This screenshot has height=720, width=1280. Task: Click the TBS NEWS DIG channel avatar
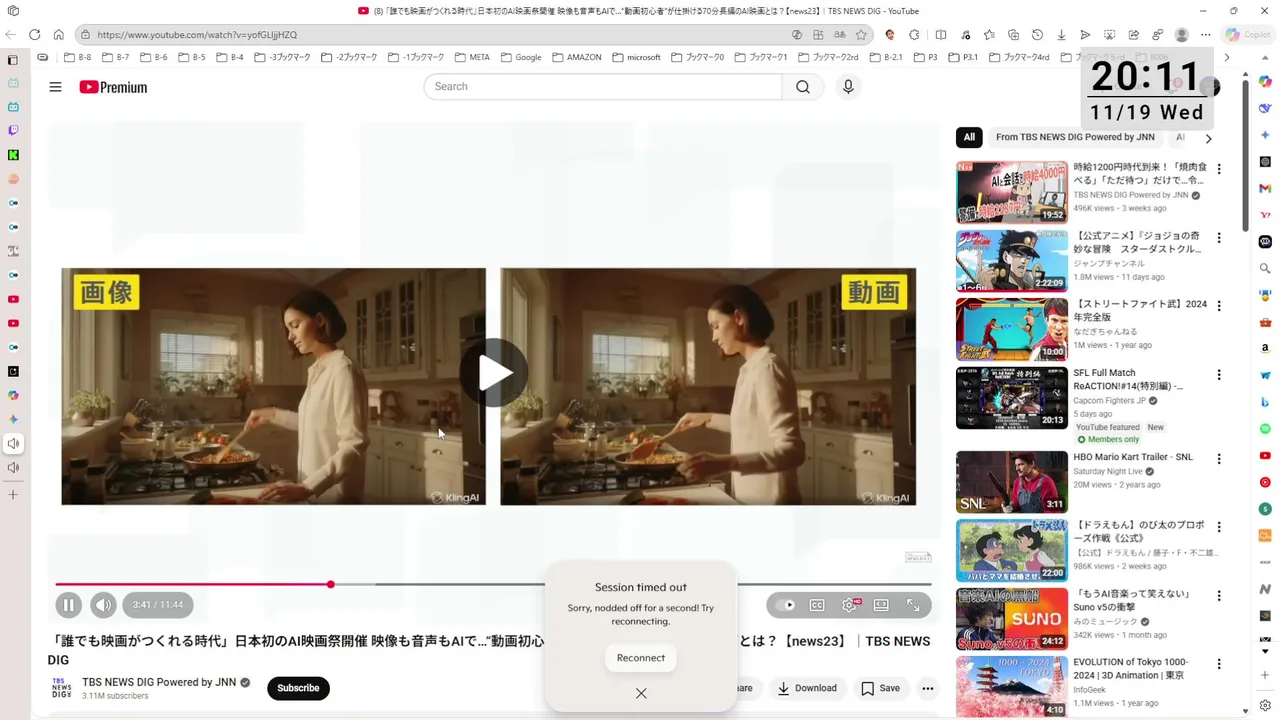coord(62,688)
